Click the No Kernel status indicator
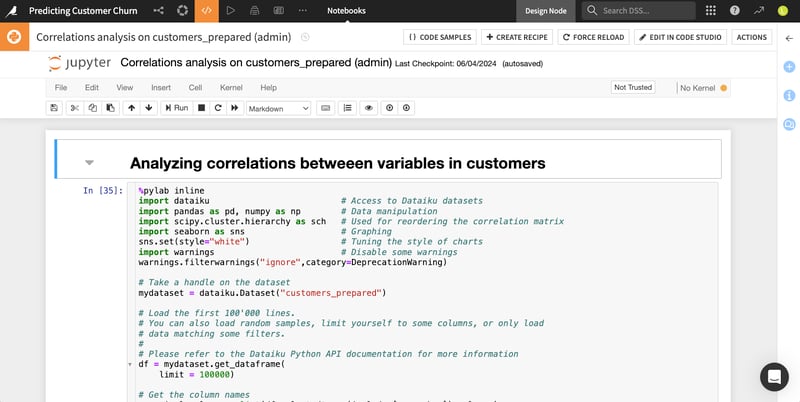Screen dimensions: 800x402 (x=703, y=88)
